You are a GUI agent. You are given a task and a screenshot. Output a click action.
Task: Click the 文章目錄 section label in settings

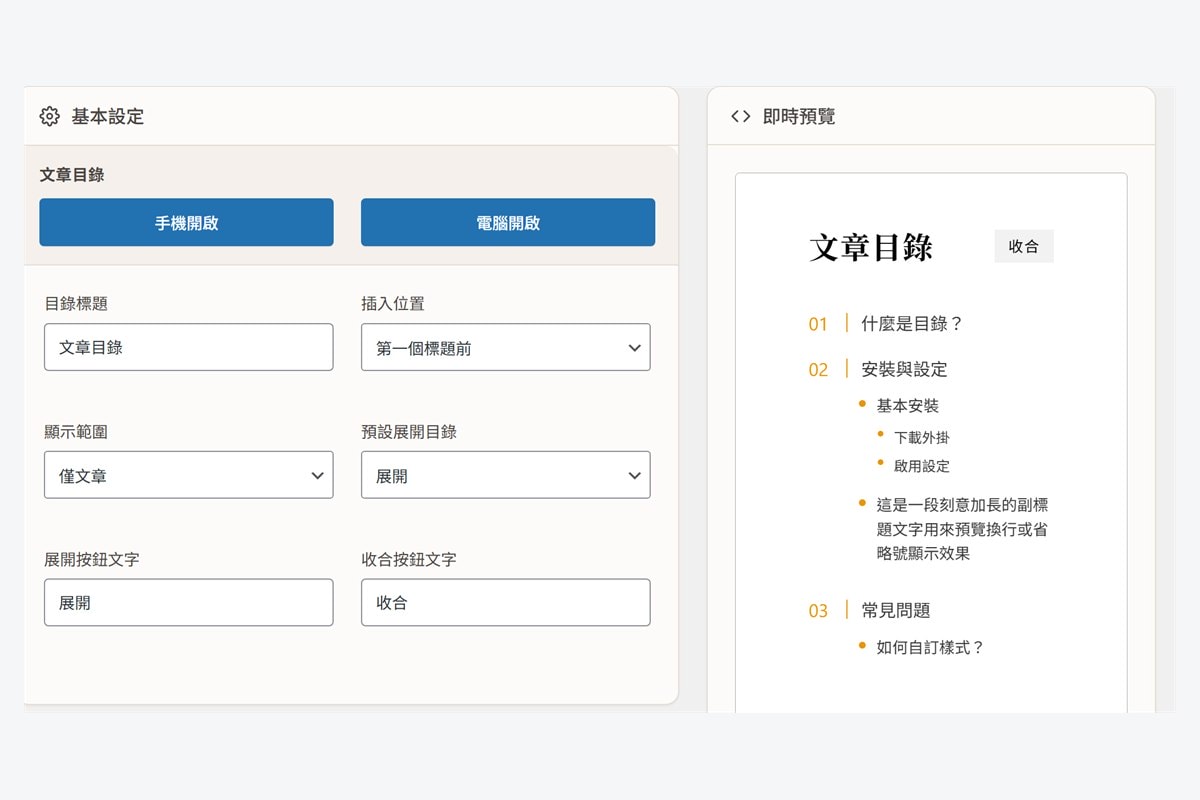[72, 175]
